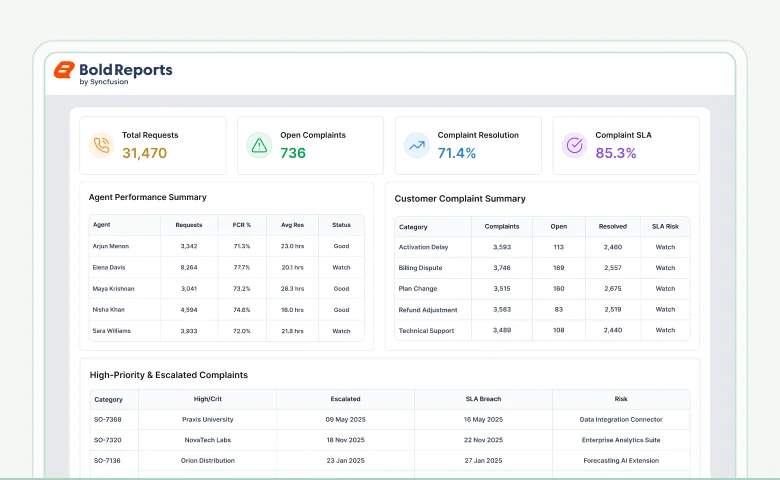The image size is (780, 480).
Task: Select the Technical Support category row
Action: coord(542,330)
